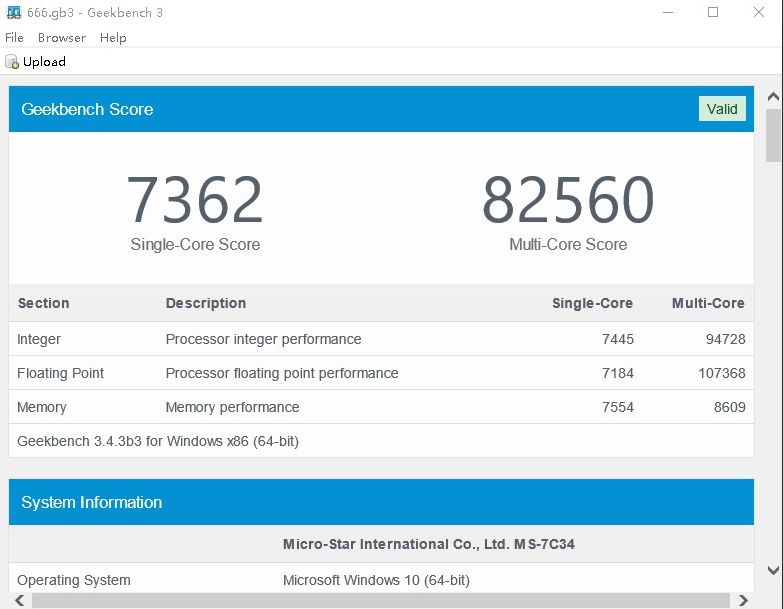Click the horizontal scrollbar thumb
Screen dimensions: 783x609
coord(381,601)
